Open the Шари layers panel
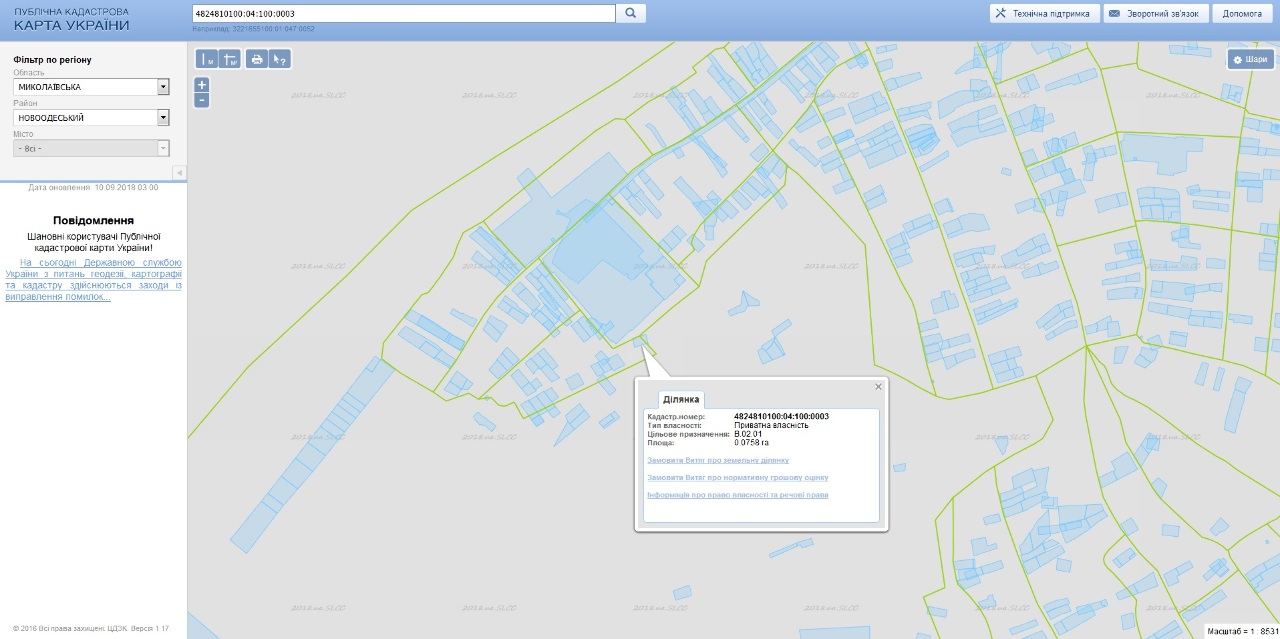The height and width of the screenshot is (639, 1280). pos(1250,59)
